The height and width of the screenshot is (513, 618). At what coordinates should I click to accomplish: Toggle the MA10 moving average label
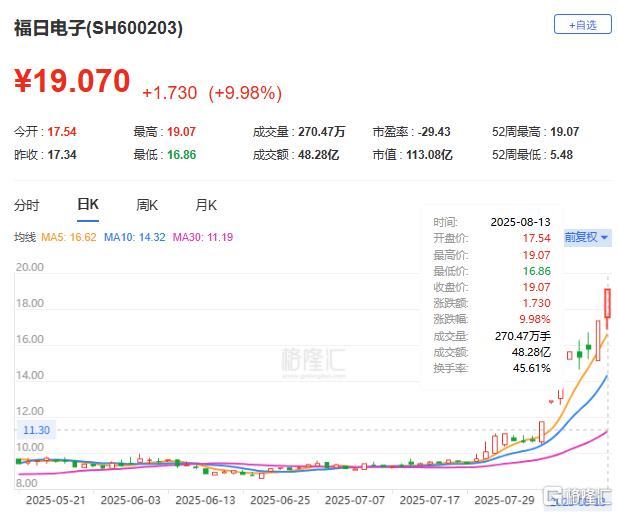[134, 237]
